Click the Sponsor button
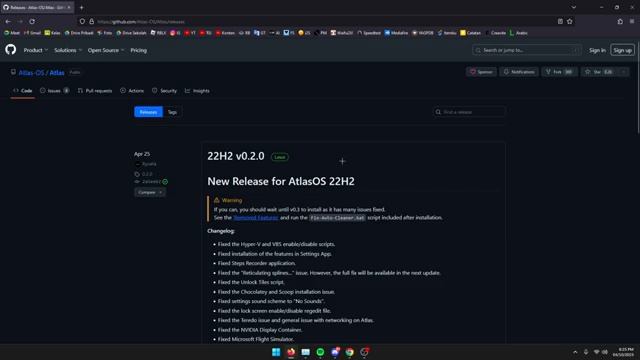The image size is (640, 360). (481, 72)
